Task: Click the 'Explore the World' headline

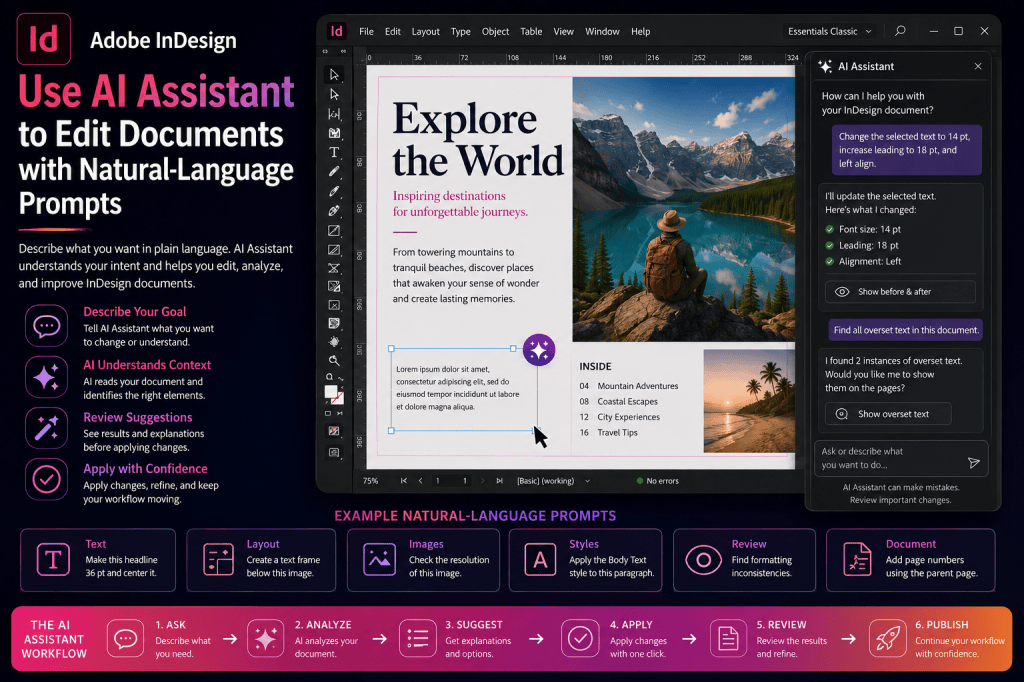Action: 477,139
